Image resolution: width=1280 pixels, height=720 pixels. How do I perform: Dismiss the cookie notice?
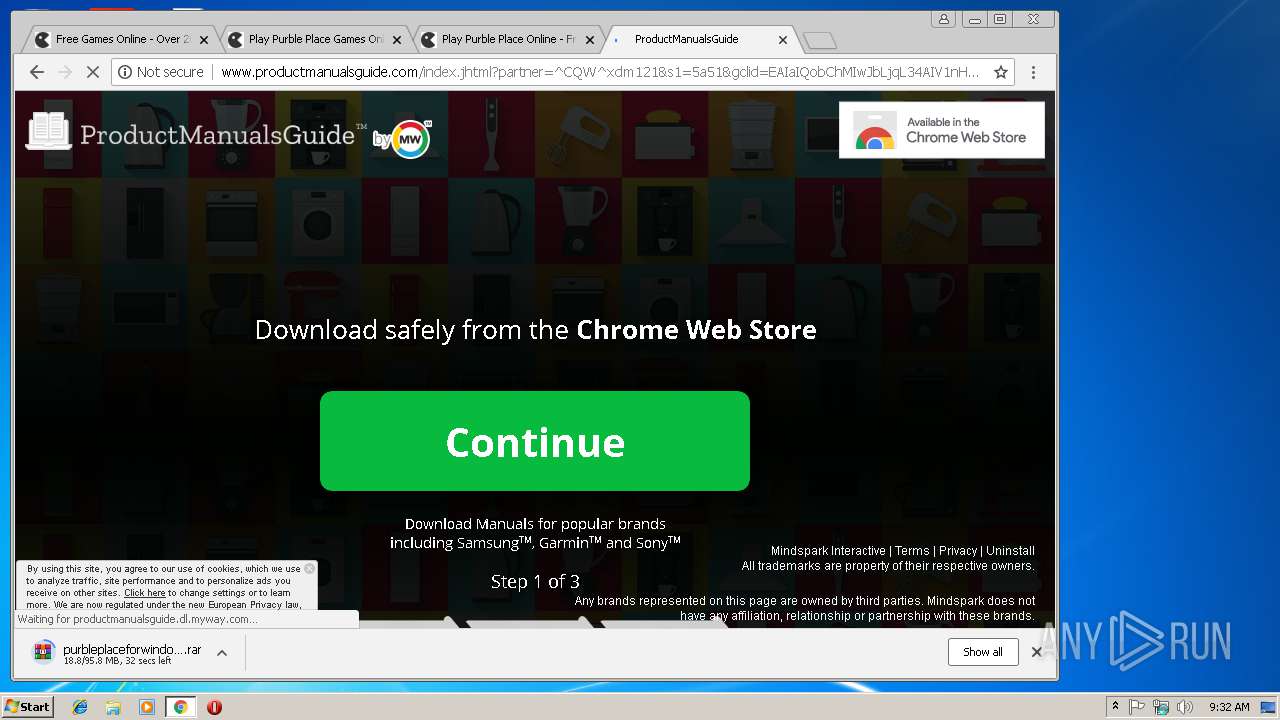coord(309,568)
